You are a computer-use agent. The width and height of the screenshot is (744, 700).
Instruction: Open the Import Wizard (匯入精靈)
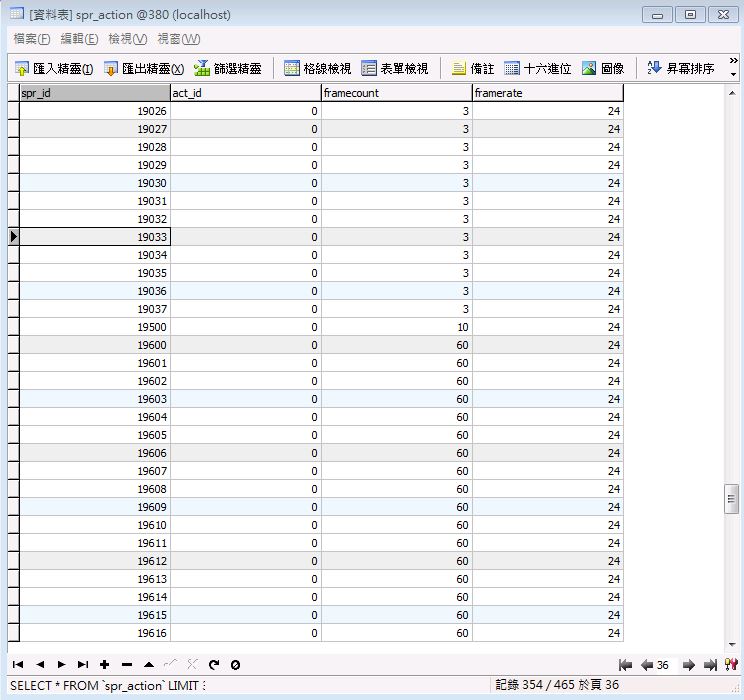click(x=54, y=69)
